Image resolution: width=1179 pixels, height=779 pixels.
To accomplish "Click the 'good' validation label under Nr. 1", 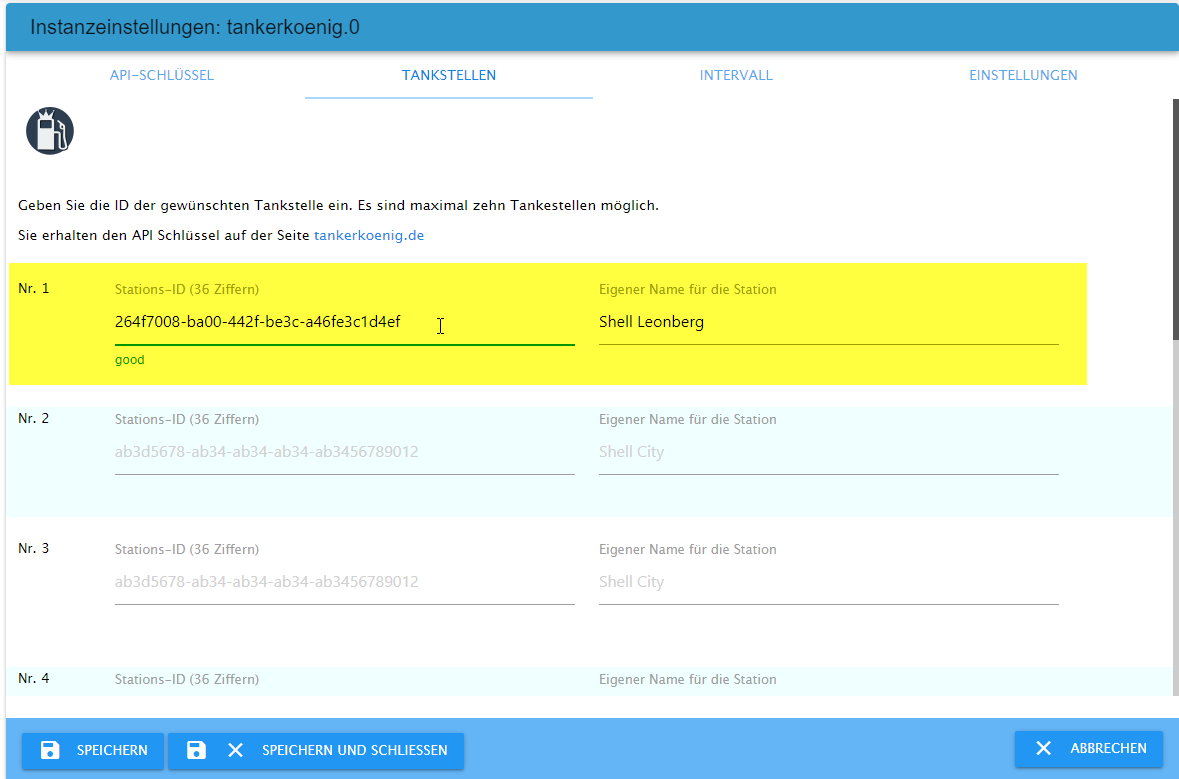I will [x=129, y=359].
